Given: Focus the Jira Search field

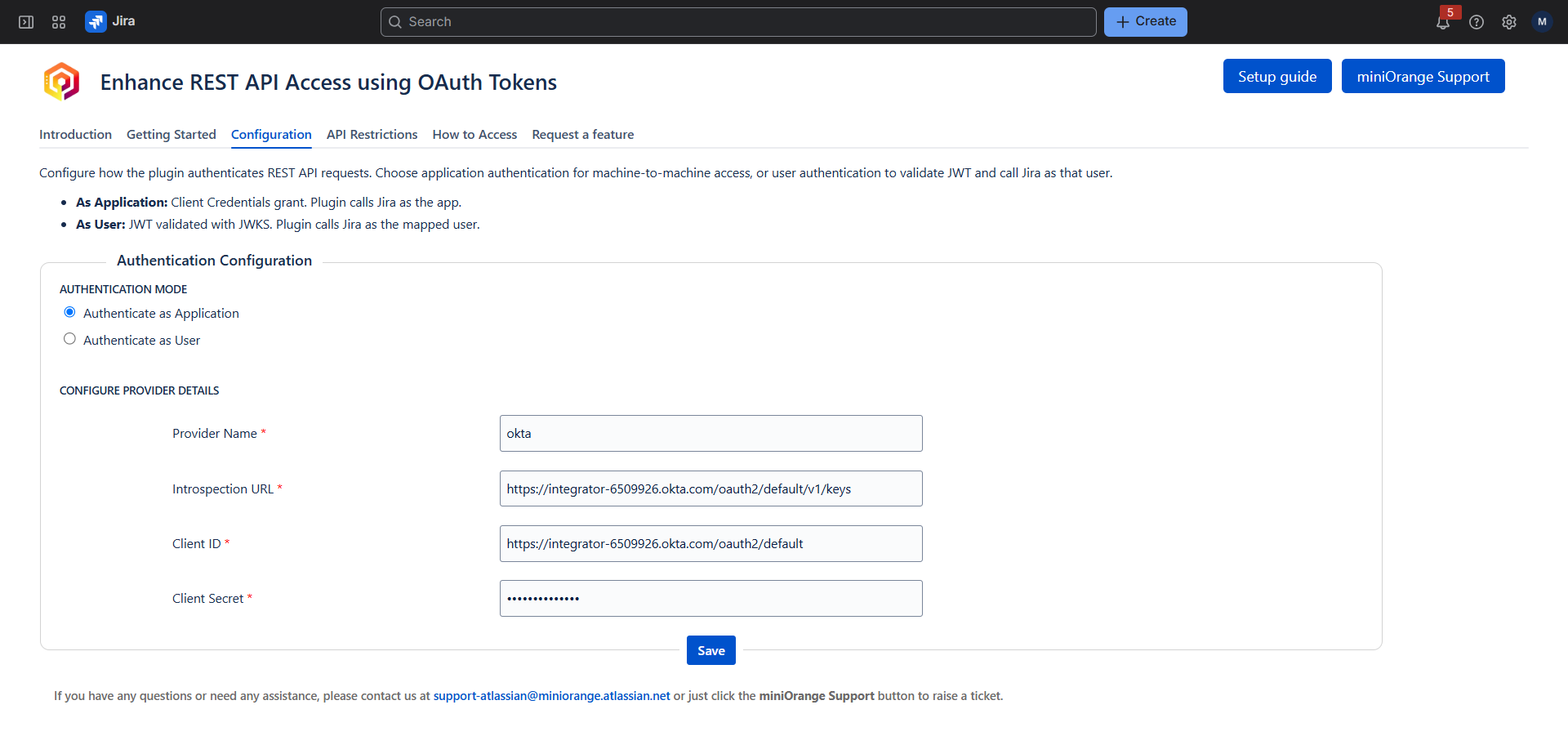Looking at the screenshot, I should 738,22.
